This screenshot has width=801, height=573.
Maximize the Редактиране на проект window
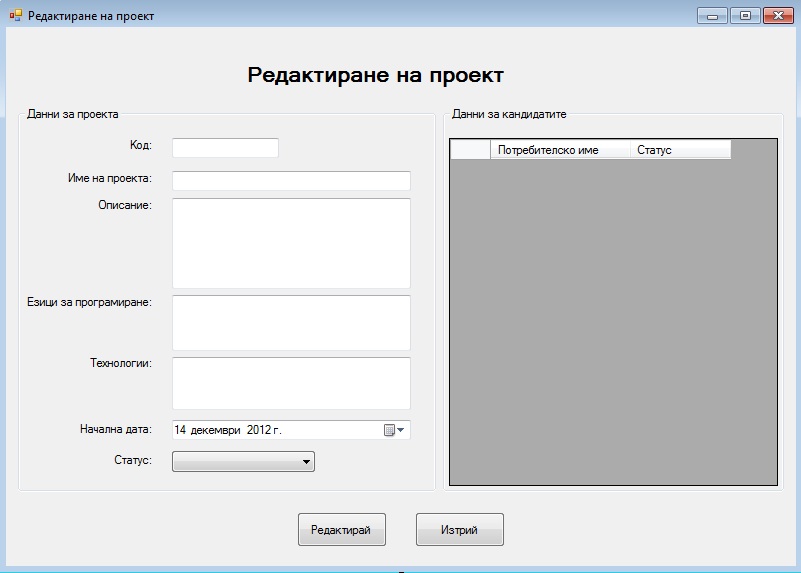click(745, 16)
